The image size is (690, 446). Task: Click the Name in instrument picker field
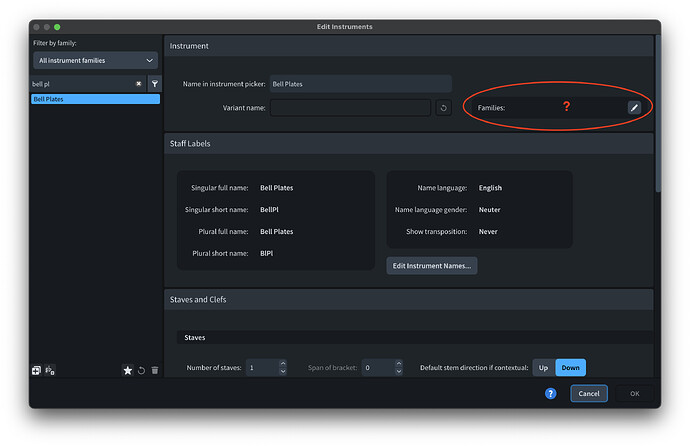click(x=361, y=84)
